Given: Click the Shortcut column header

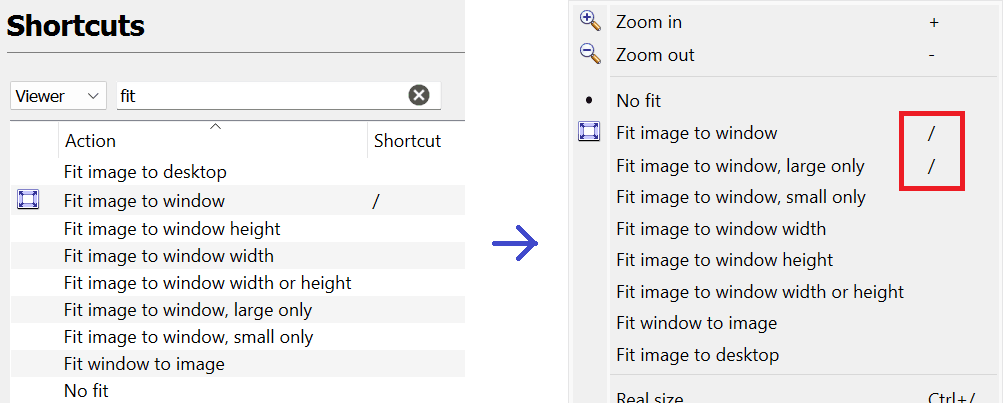Looking at the screenshot, I should pyautogui.click(x=407, y=141).
